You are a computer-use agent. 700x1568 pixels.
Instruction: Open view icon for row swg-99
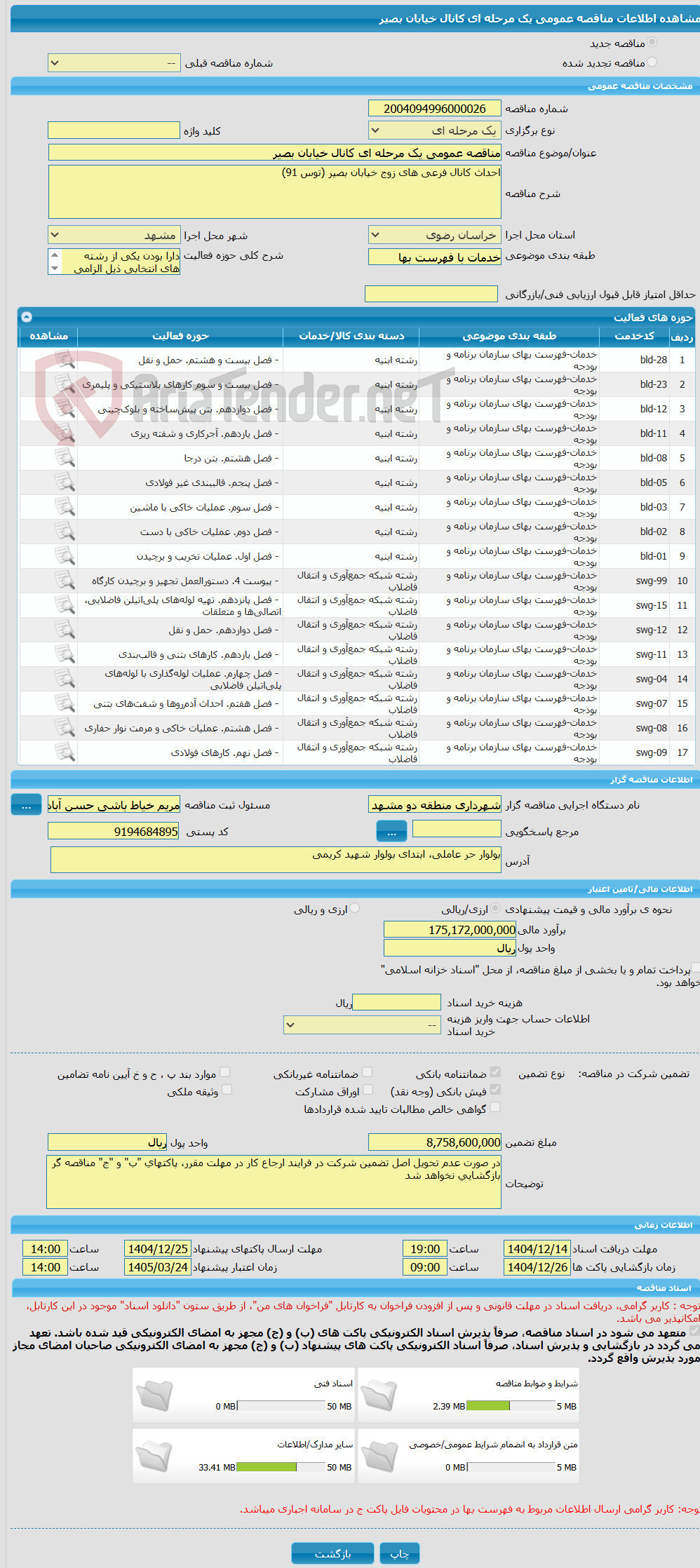coord(65,581)
